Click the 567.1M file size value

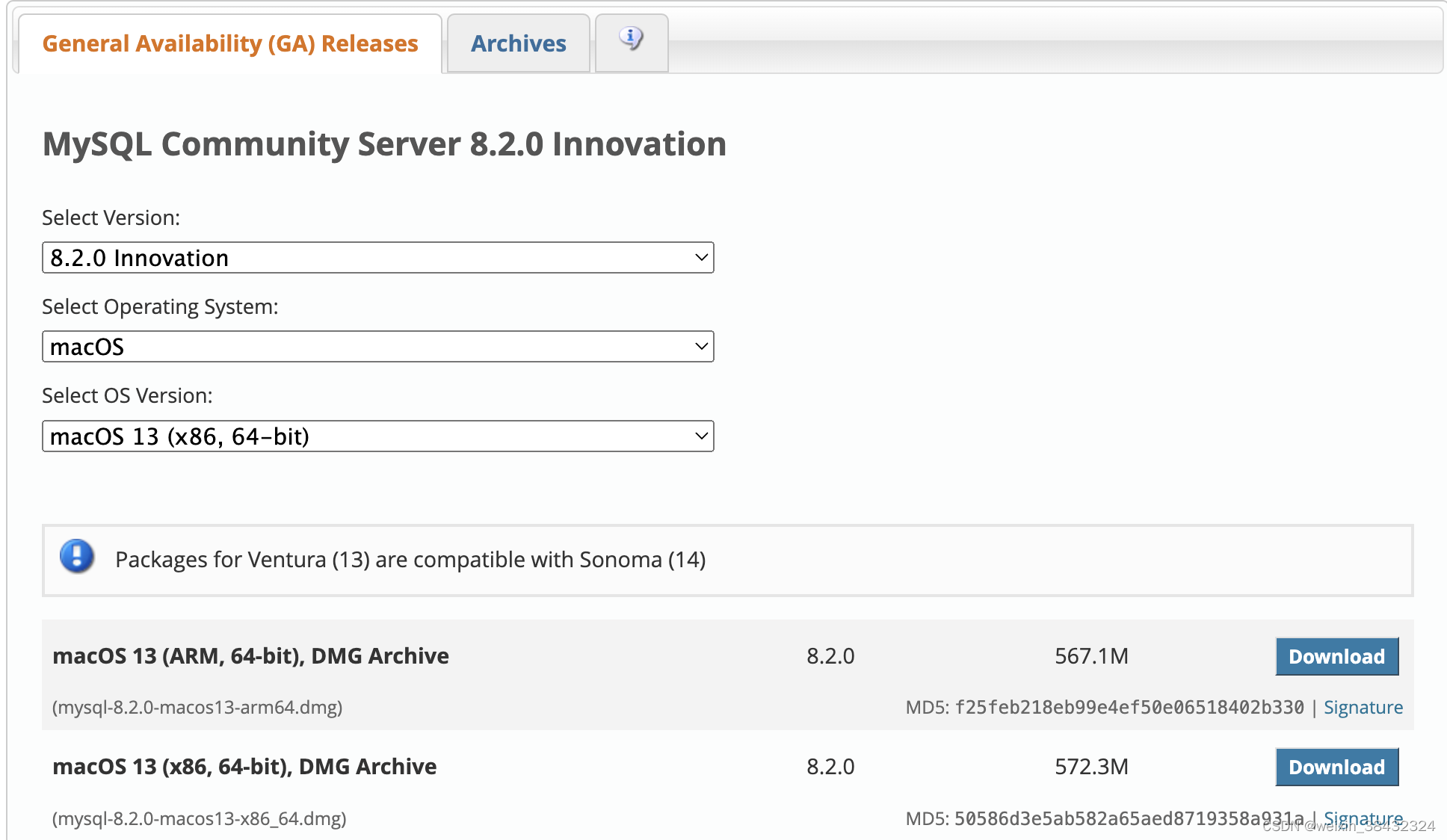coord(1091,656)
